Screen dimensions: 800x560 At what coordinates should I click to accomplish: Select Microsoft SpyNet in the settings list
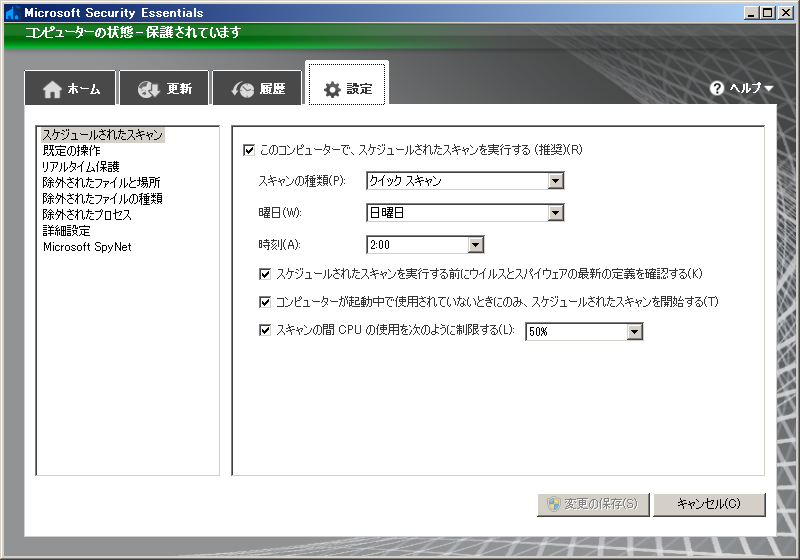87,246
